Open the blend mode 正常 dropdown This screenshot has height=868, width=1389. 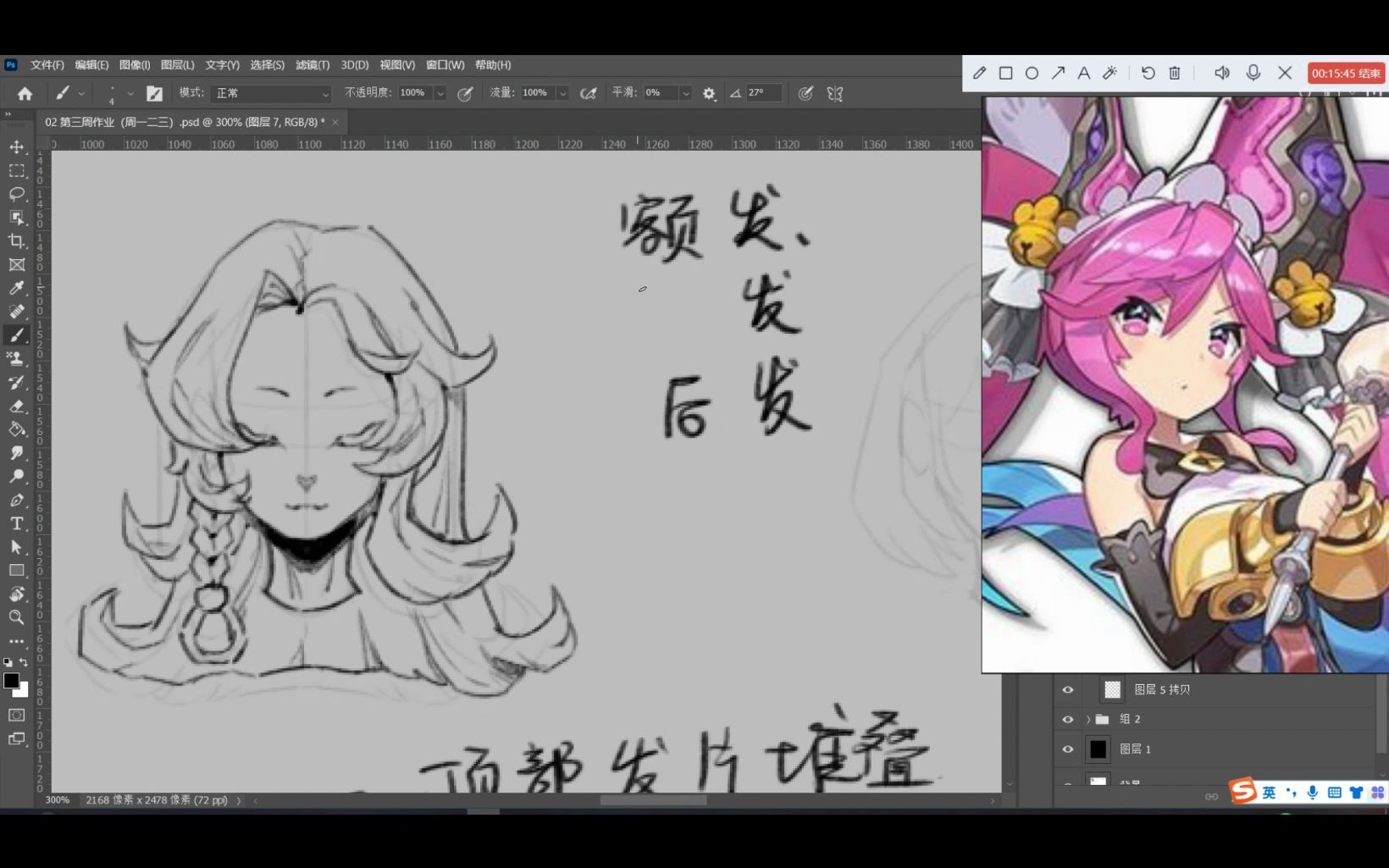coord(271,93)
